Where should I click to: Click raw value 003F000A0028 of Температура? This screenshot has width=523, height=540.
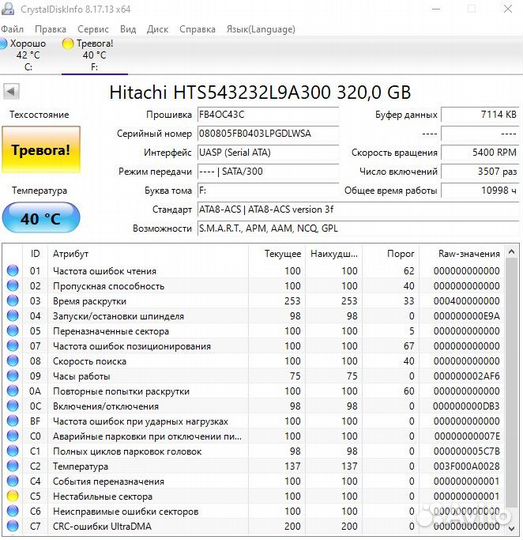coord(466,466)
